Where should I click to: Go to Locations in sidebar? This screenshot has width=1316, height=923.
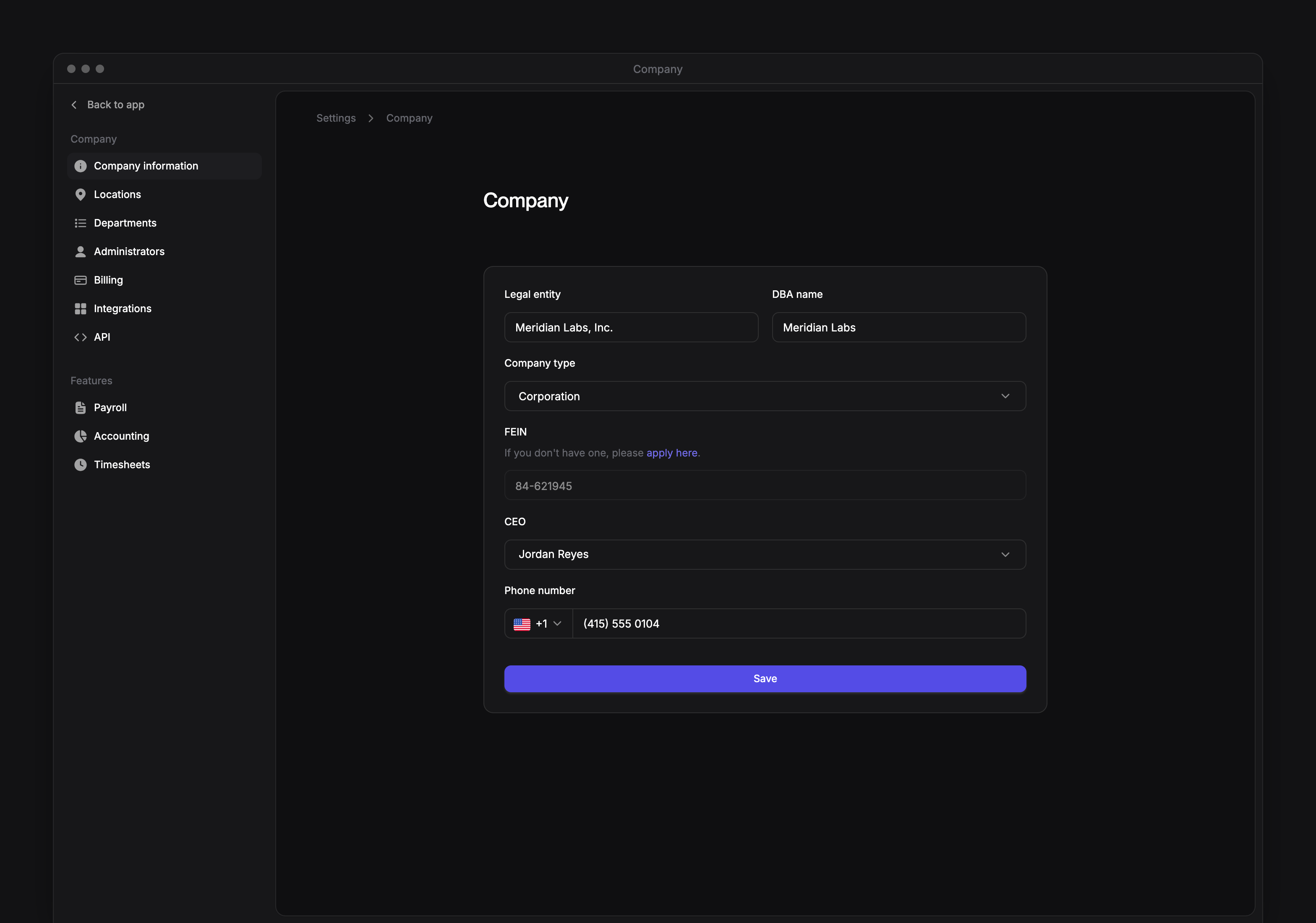pos(164,195)
